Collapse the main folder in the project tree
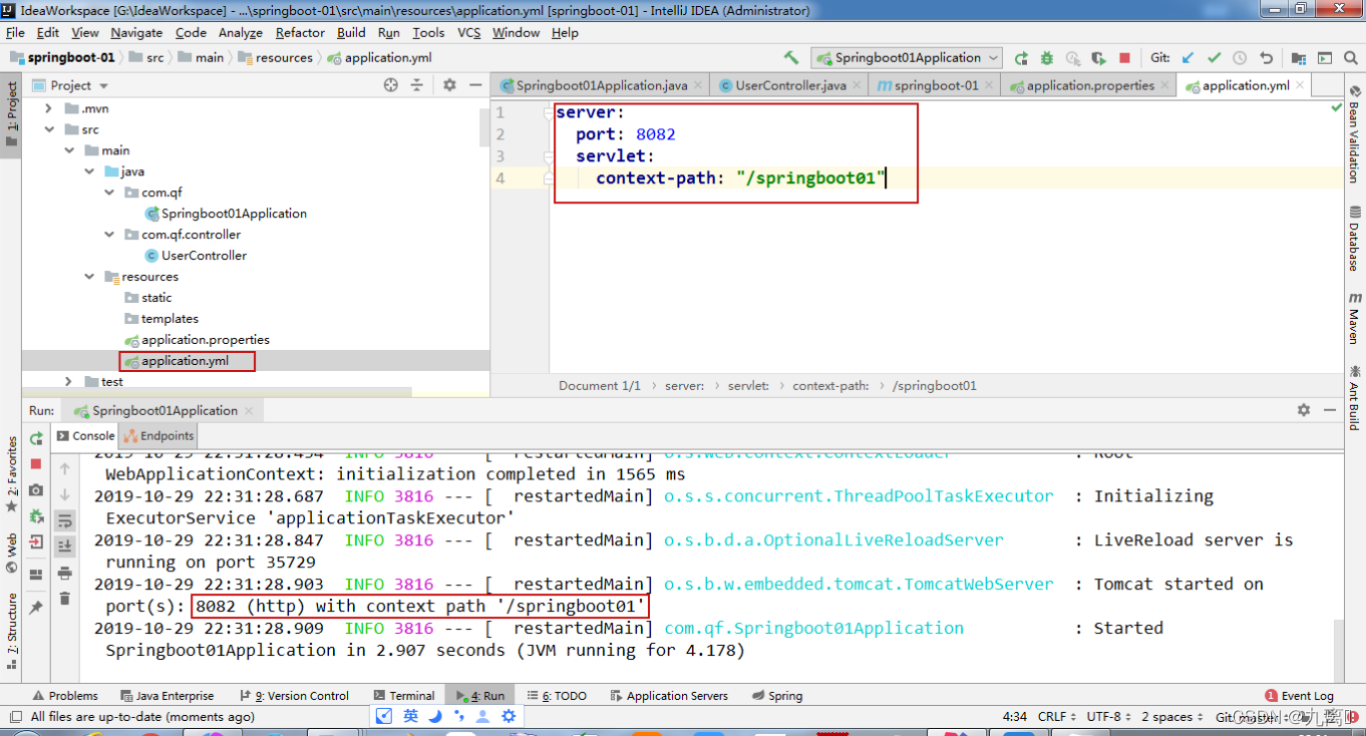Image resolution: width=1366 pixels, height=736 pixels. [x=69, y=150]
